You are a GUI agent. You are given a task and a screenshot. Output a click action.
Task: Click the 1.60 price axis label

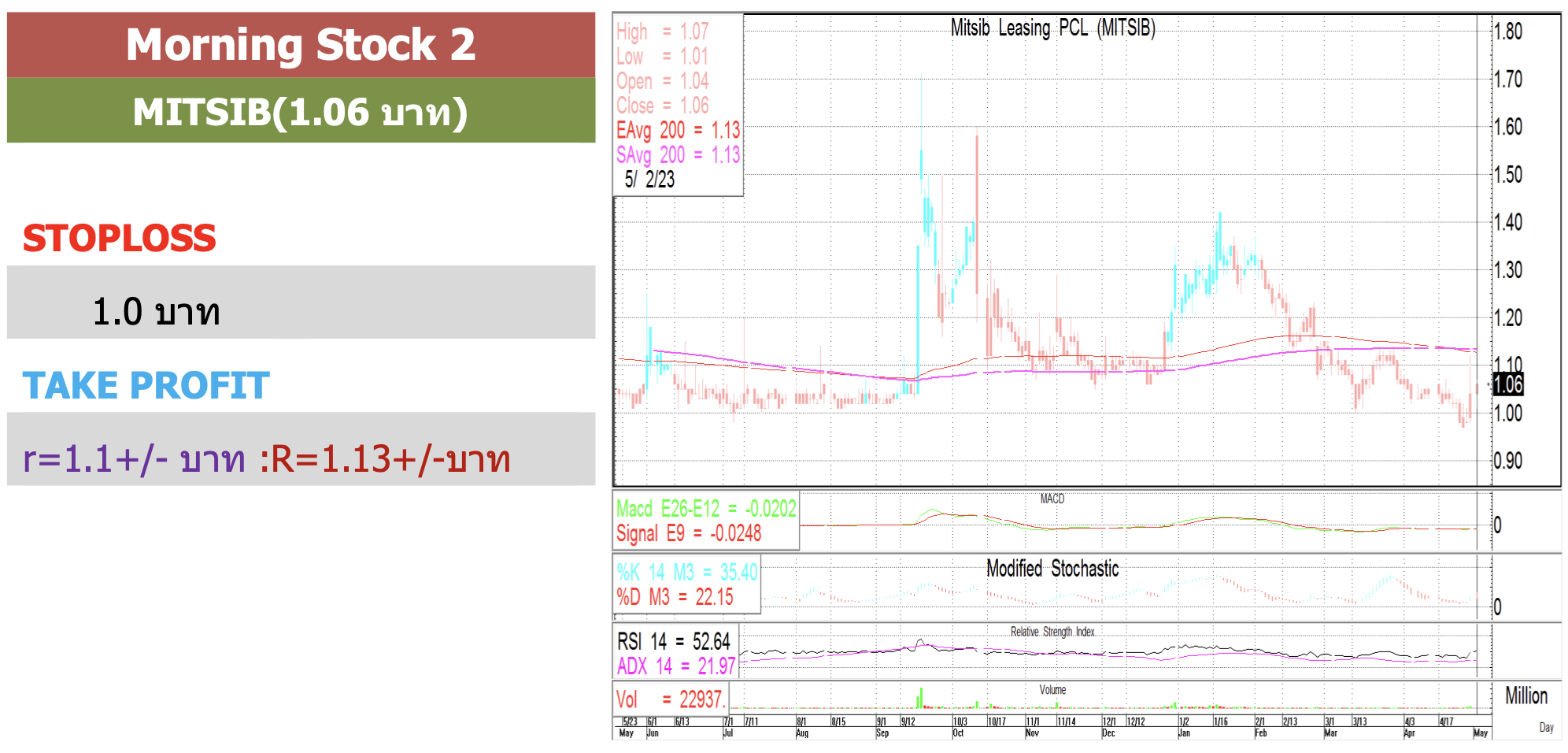[1508, 127]
